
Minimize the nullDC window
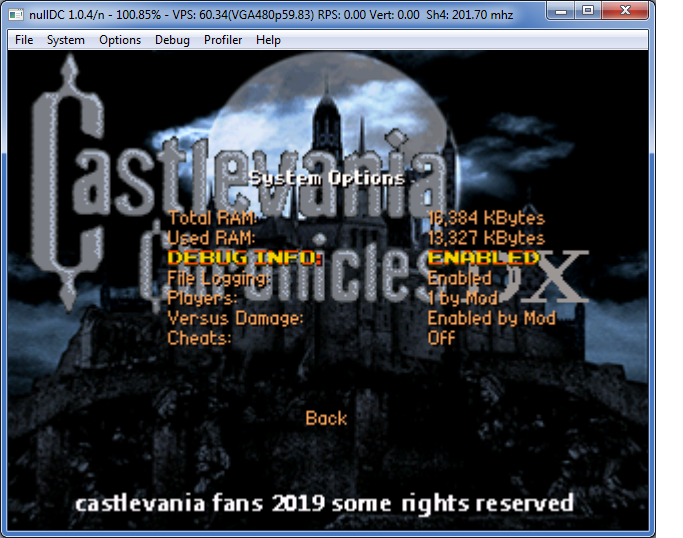[x=561, y=10]
